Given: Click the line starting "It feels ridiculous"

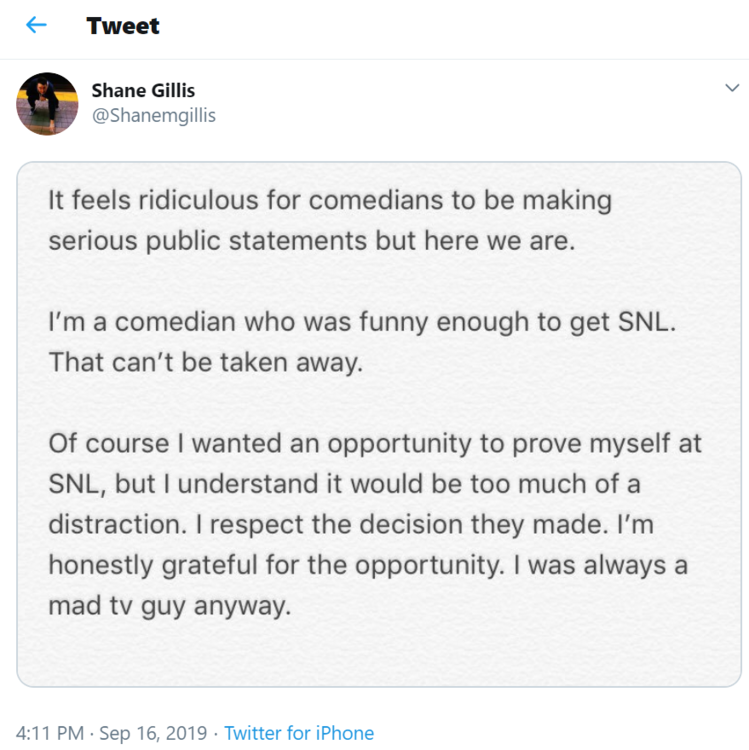Looking at the screenshot, I should 330,200.
